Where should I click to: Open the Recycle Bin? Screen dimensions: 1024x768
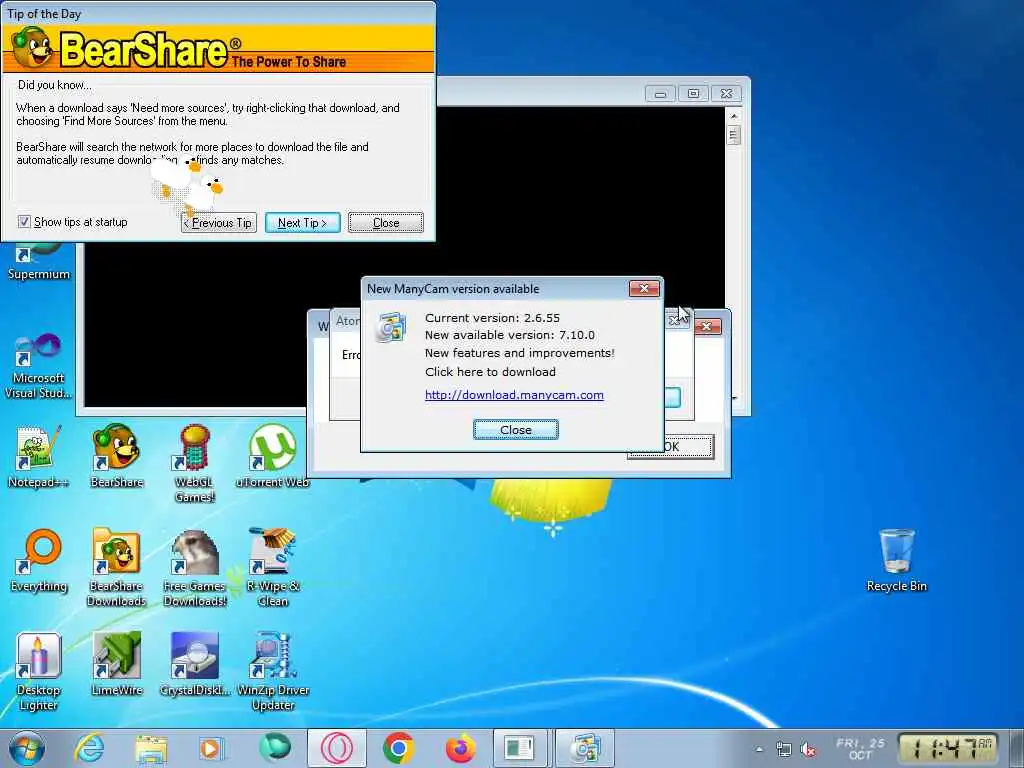tap(896, 560)
